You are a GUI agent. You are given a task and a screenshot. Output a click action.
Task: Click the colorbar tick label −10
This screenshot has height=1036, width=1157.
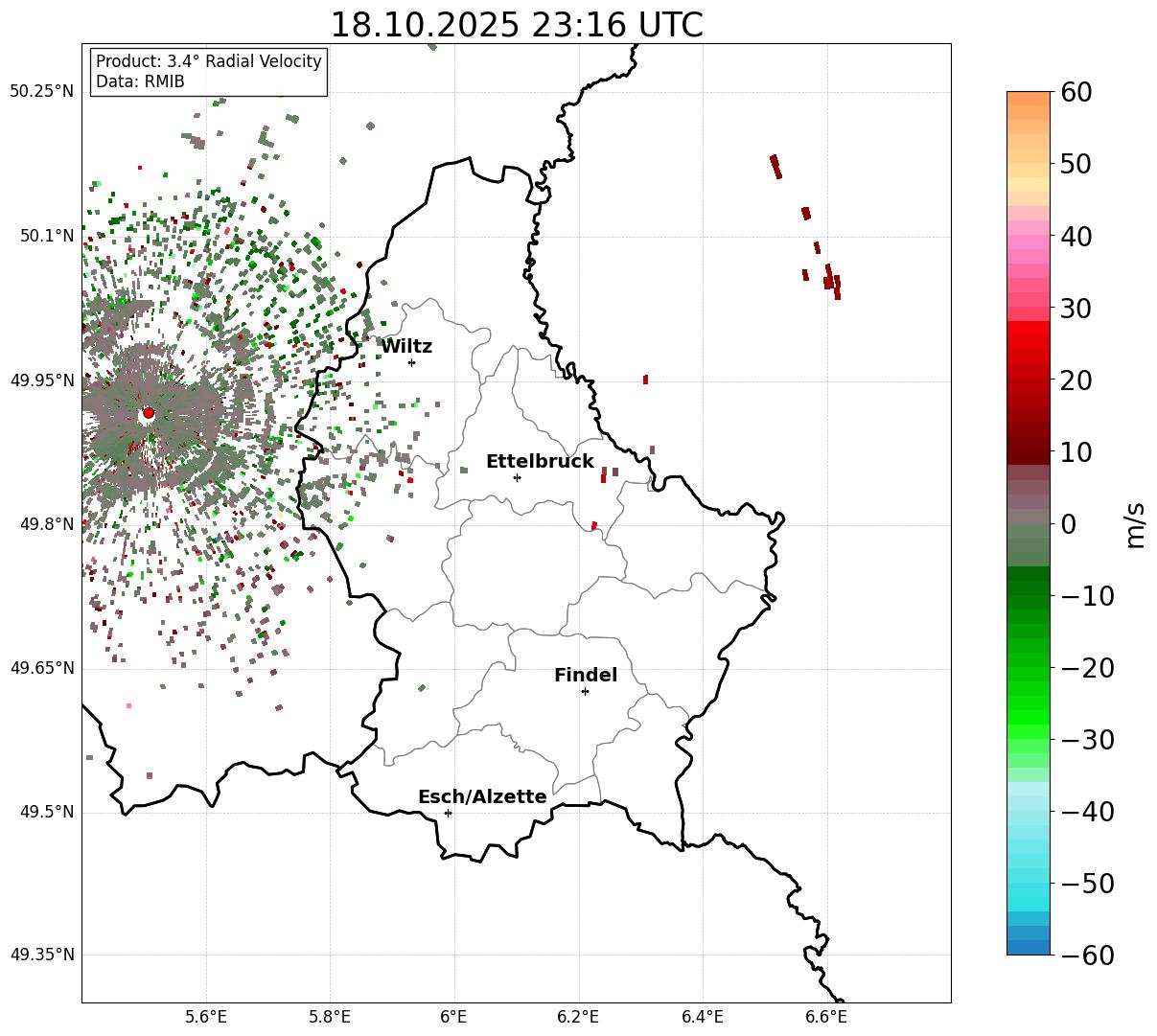coord(1087,595)
